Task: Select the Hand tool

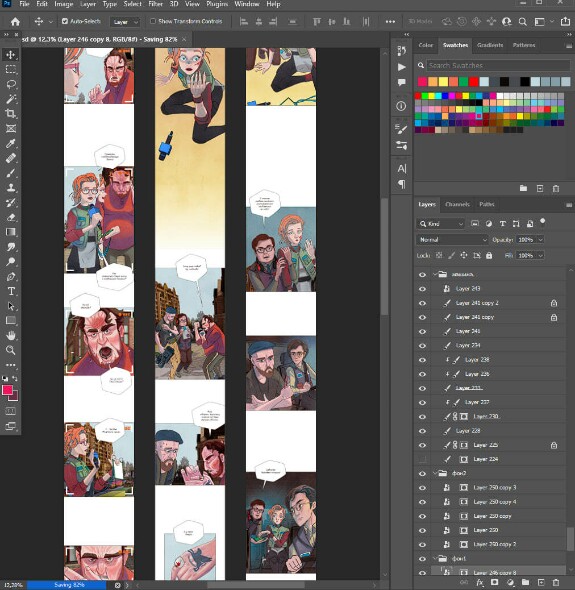Action: point(11,335)
